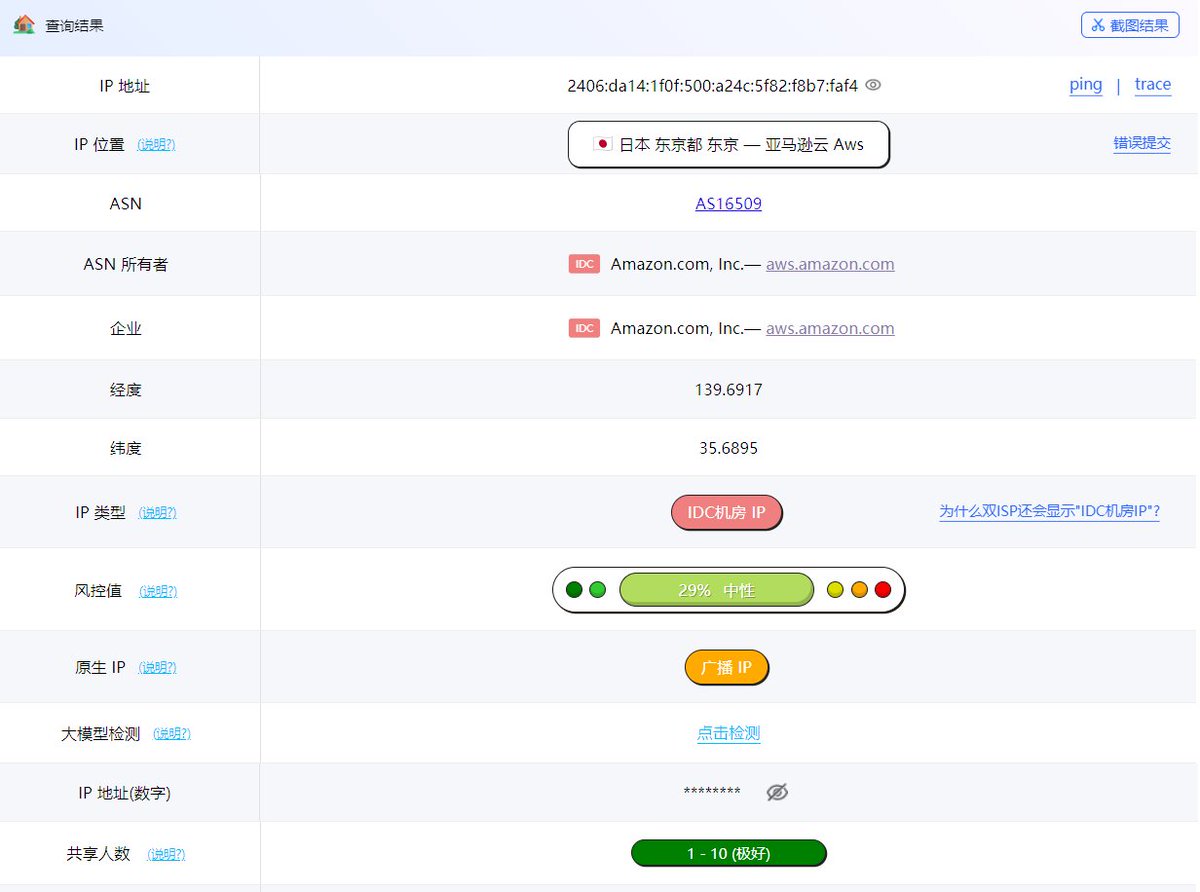
Task: Click the IDC机房 IP type badge
Action: pos(726,513)
